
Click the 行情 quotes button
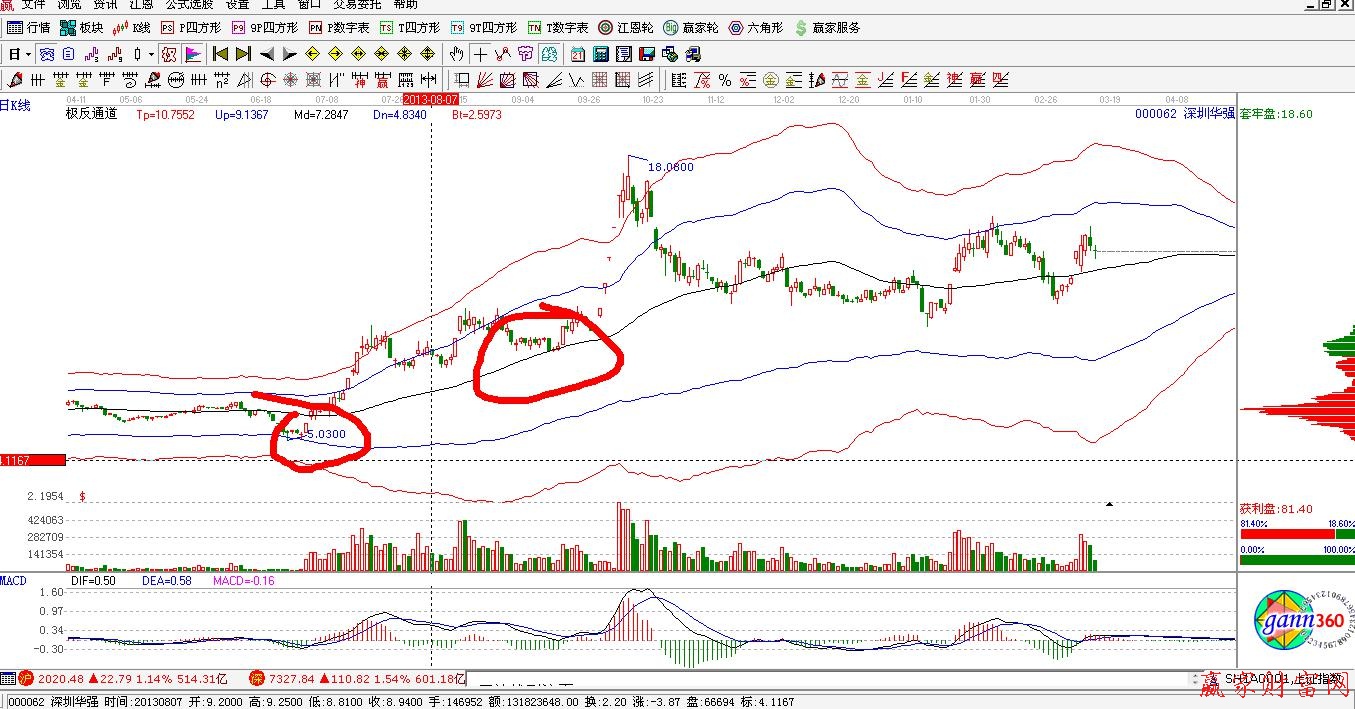click(x=29, y=28)
